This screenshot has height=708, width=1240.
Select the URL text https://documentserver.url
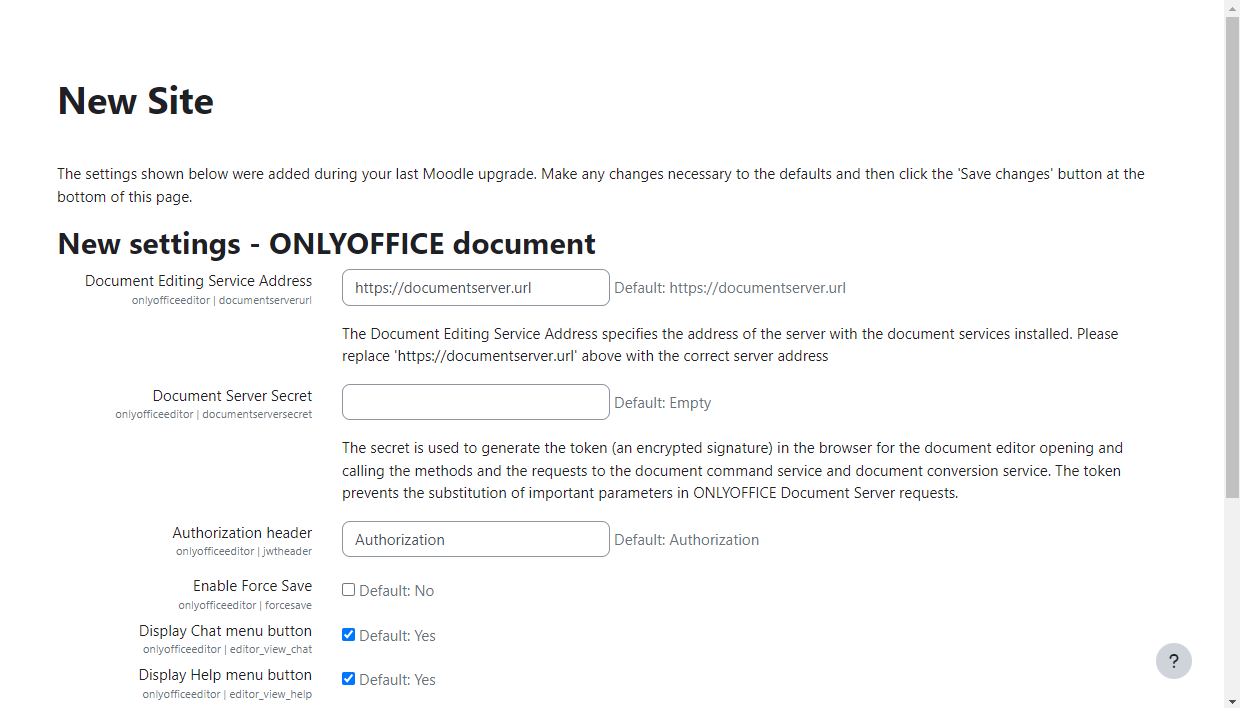pos(421,287)
